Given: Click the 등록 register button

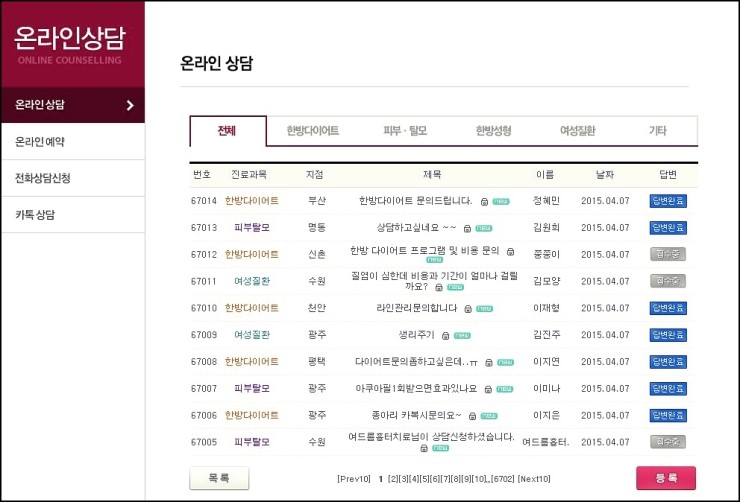Looking at the screenshot, I should pyautogui.click(x=666, y=478).
